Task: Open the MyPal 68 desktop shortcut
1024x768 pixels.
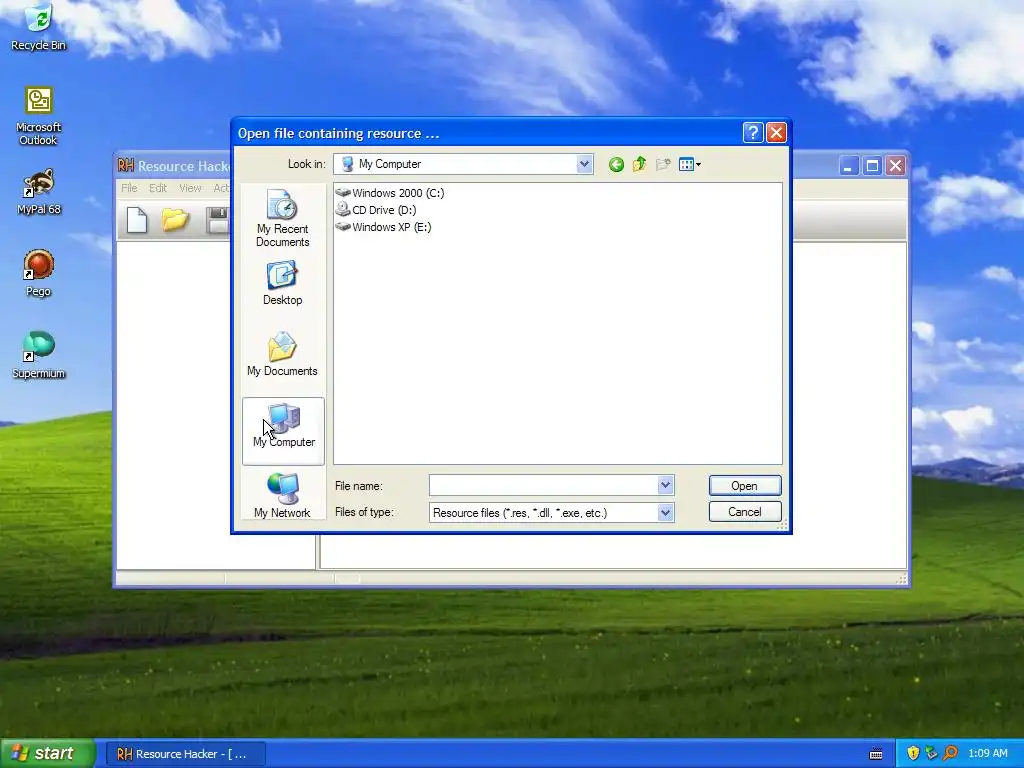Action: [x=38, y=191]
